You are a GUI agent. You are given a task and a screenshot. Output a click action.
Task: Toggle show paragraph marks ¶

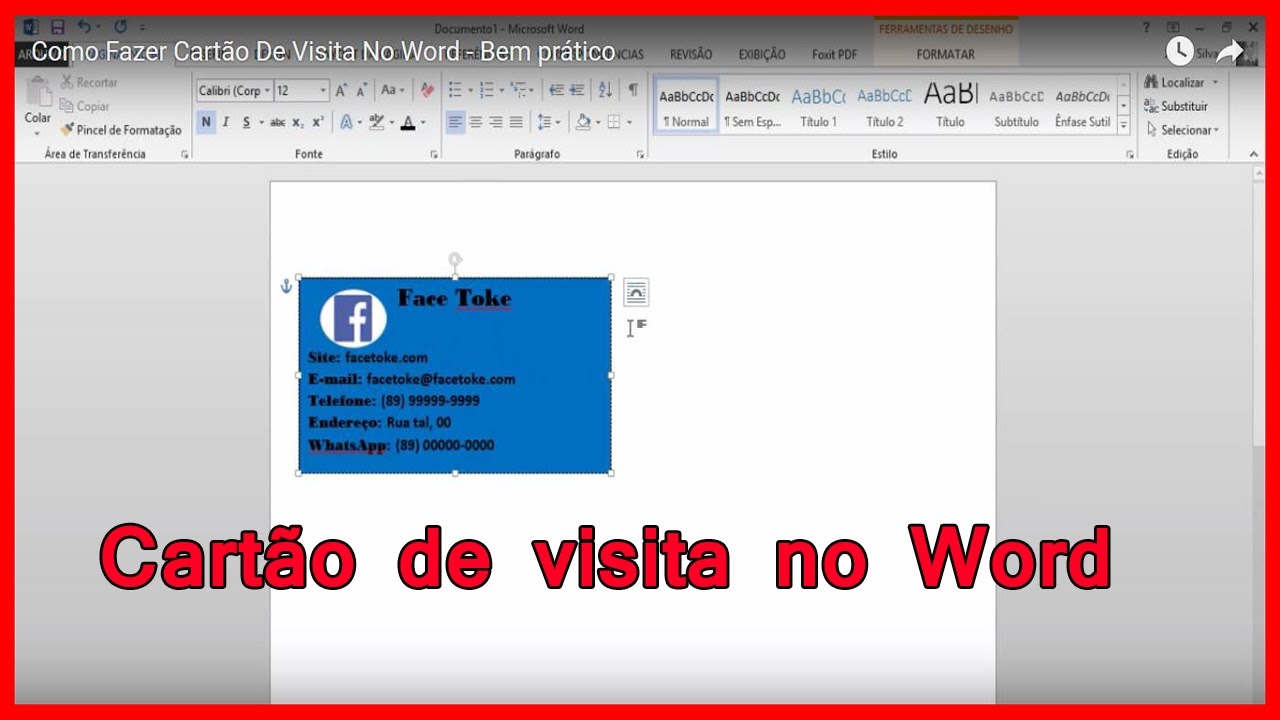(x=632, y=90)
